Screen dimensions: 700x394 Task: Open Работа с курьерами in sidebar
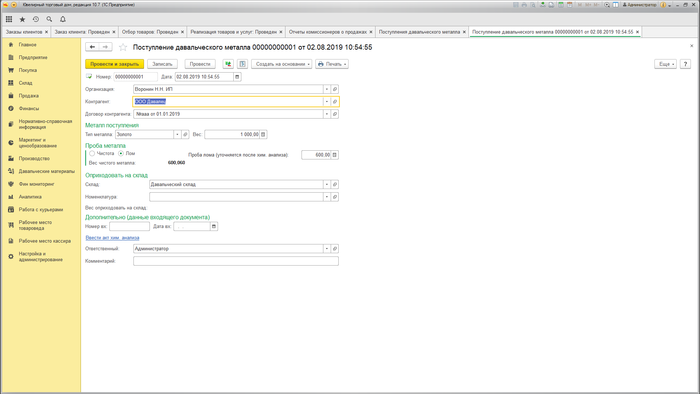[x=41, y=209]
